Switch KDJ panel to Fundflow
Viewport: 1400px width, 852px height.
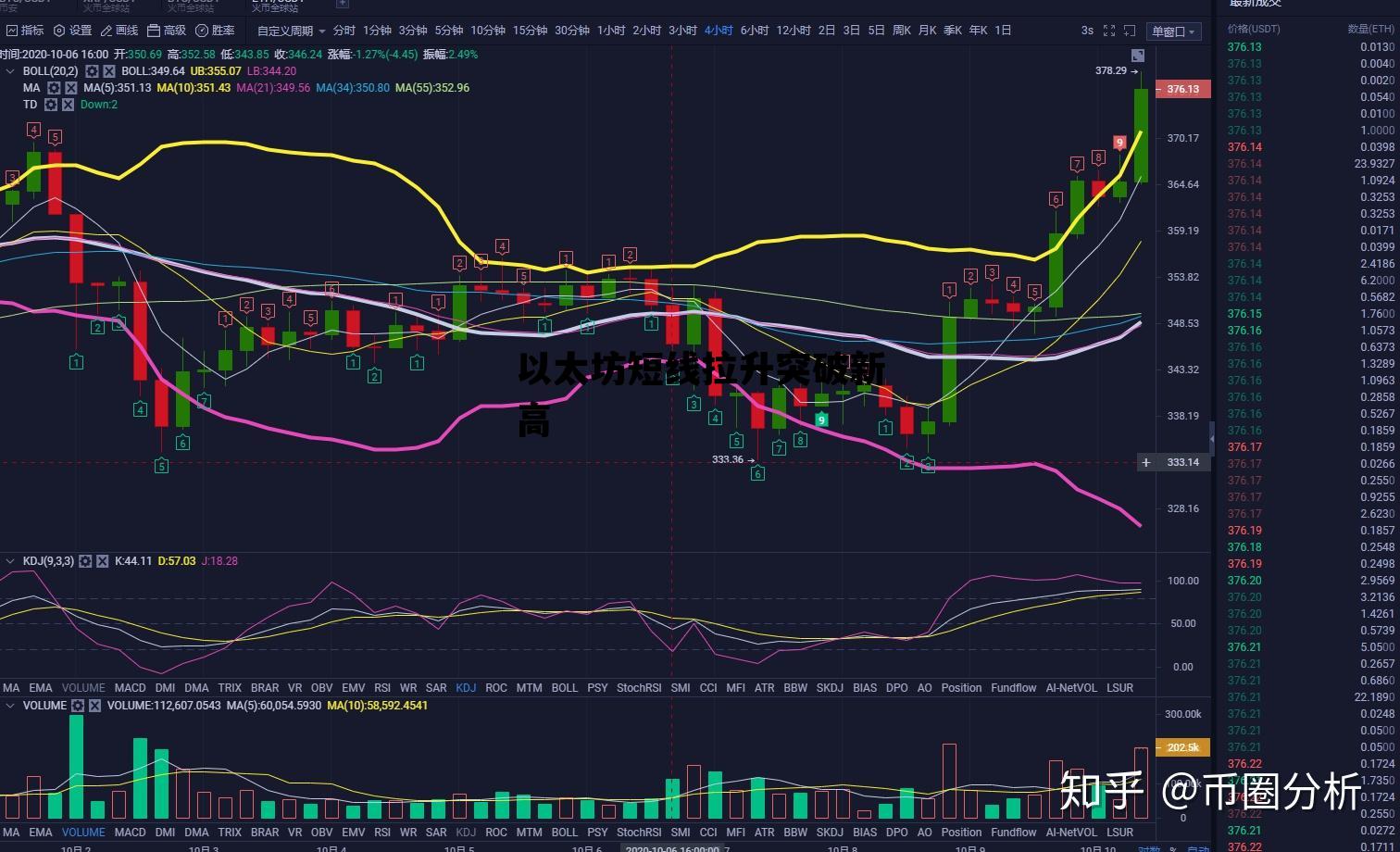tap(1014, 688)
